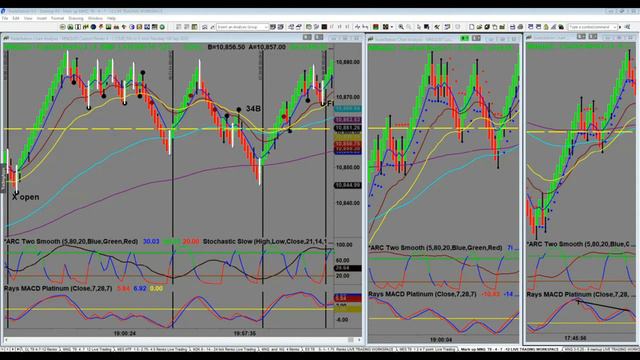Screen dimensions: 640x360
Task: Click the 19:00:04 time label in middle chart
Action: 441,340
